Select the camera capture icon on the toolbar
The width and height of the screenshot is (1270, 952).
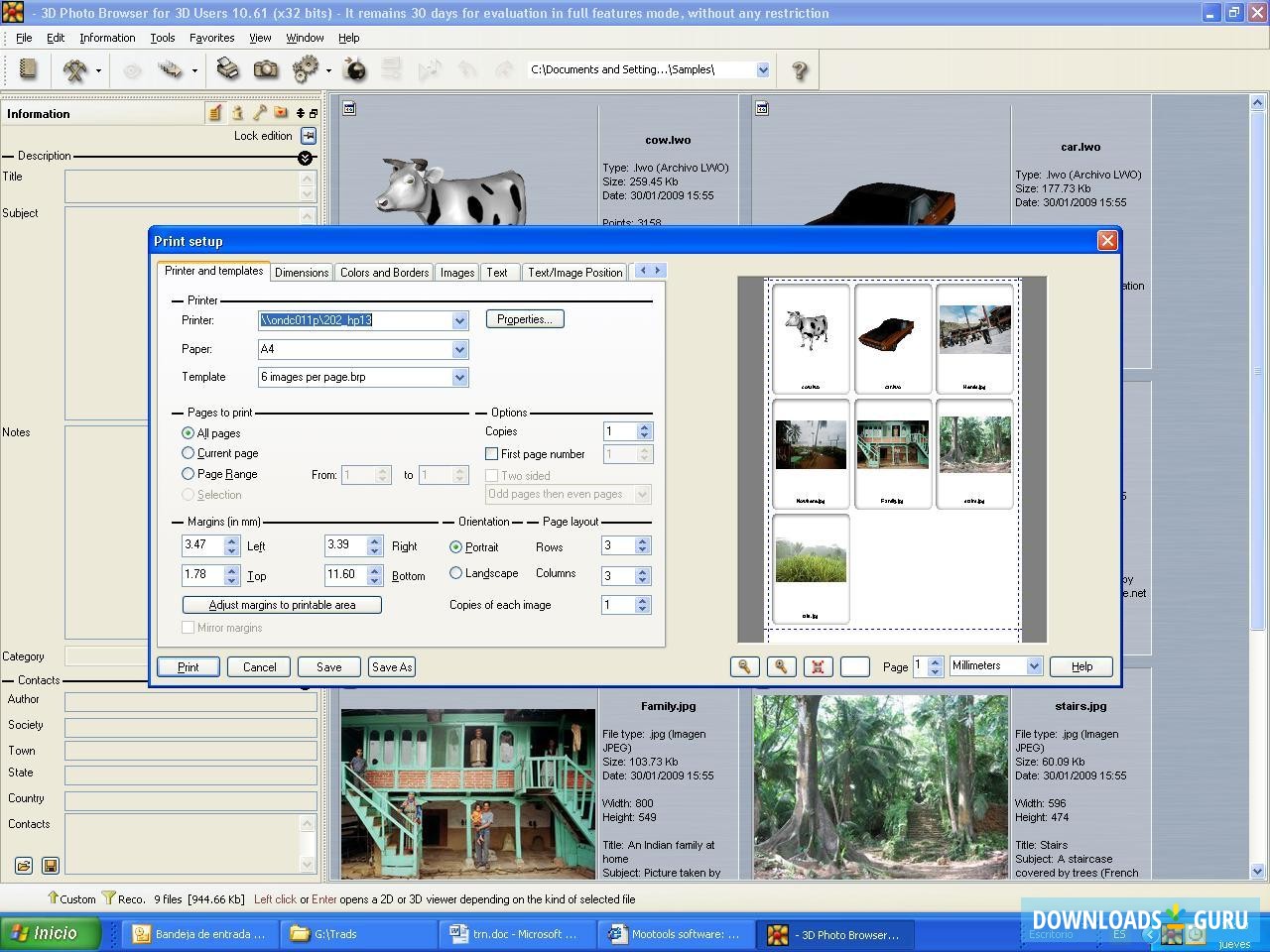266,69
